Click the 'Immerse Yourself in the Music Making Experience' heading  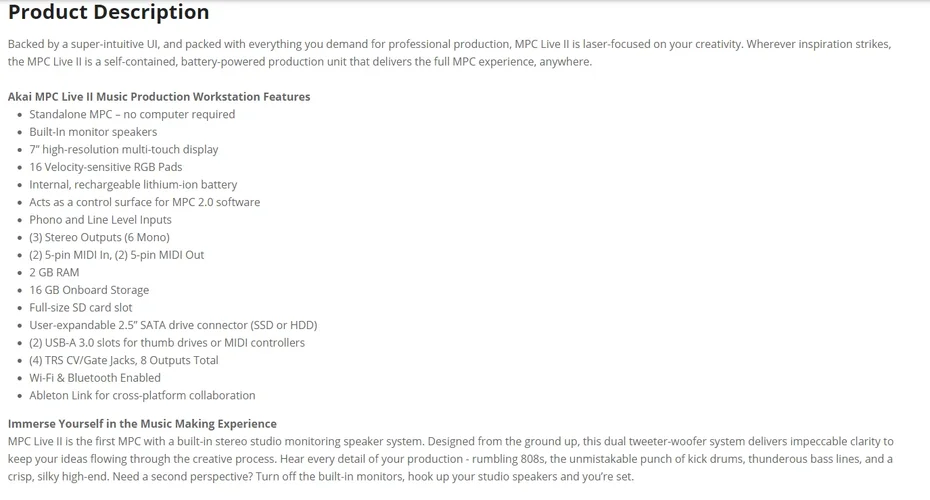pos(142,424)
